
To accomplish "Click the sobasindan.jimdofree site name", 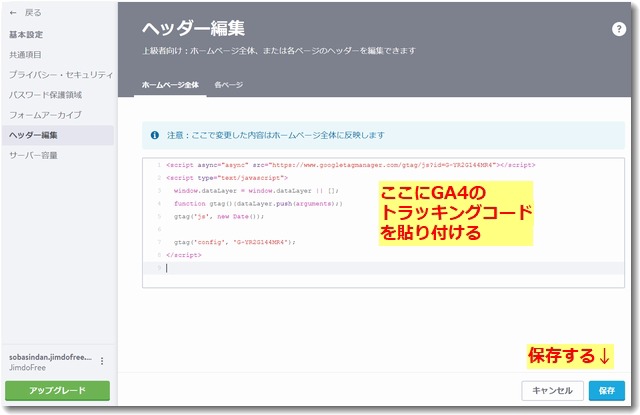I will click(x=48, y=355).
